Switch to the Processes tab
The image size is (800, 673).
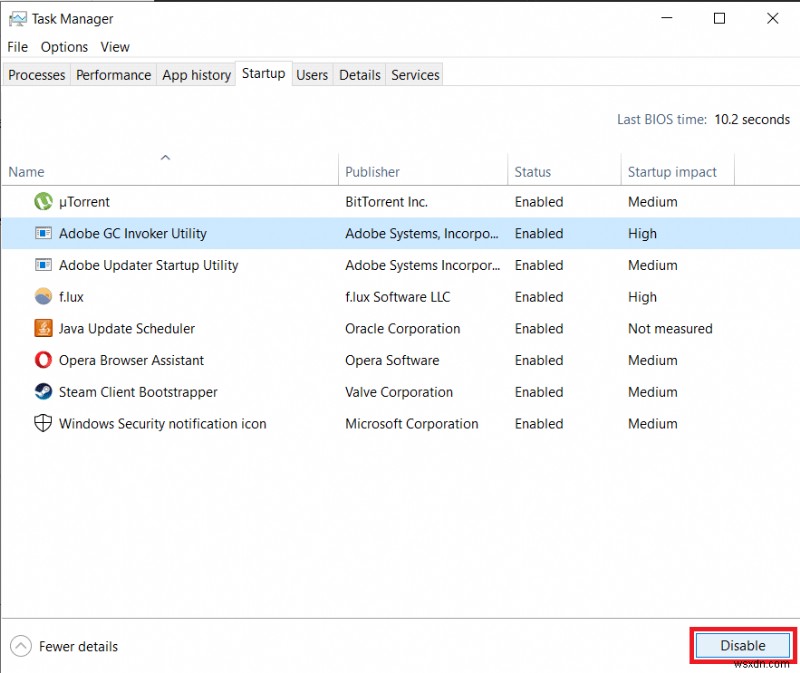tap(36, 74)
